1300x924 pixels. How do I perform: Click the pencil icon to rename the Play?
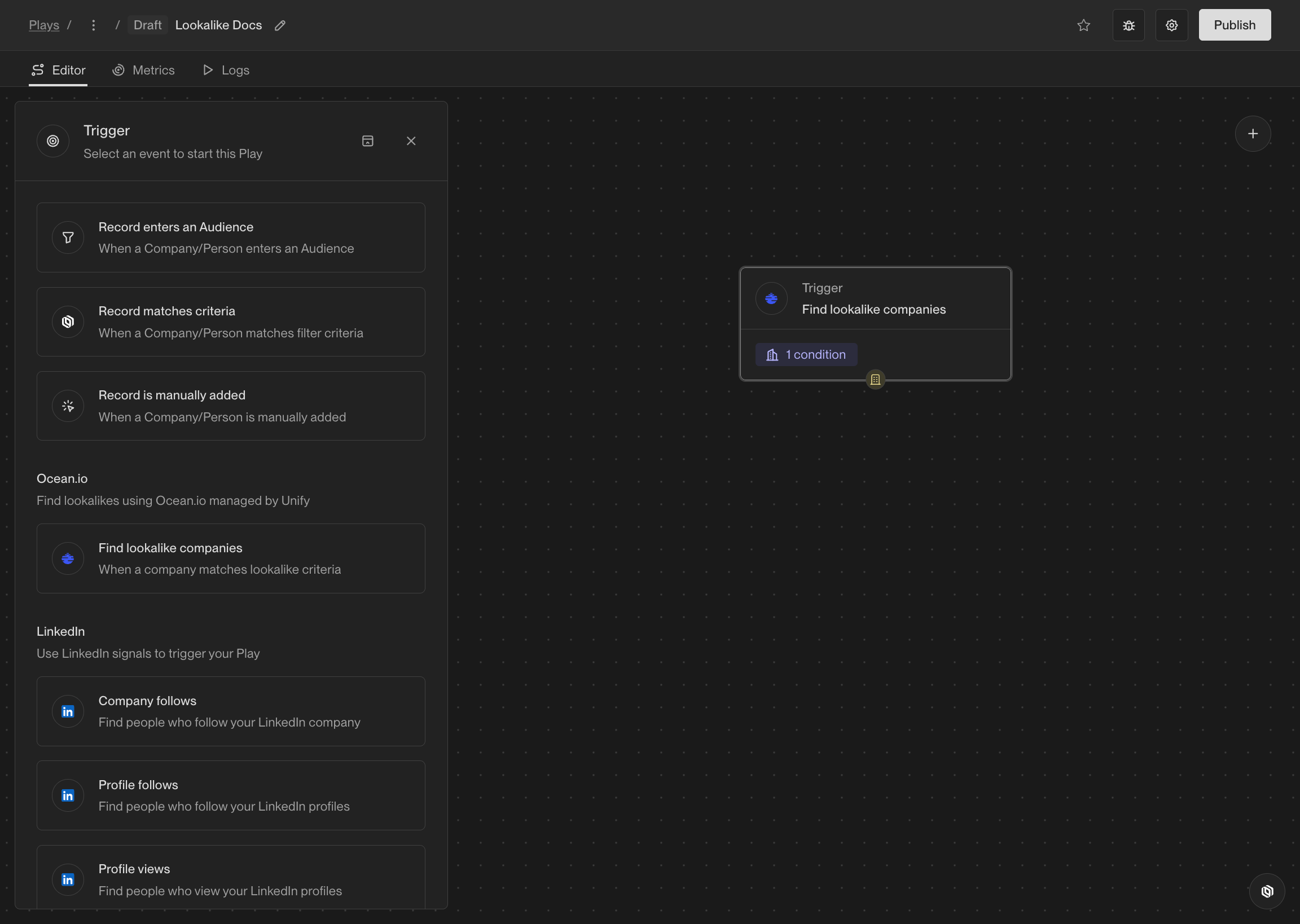coord(280,25)
